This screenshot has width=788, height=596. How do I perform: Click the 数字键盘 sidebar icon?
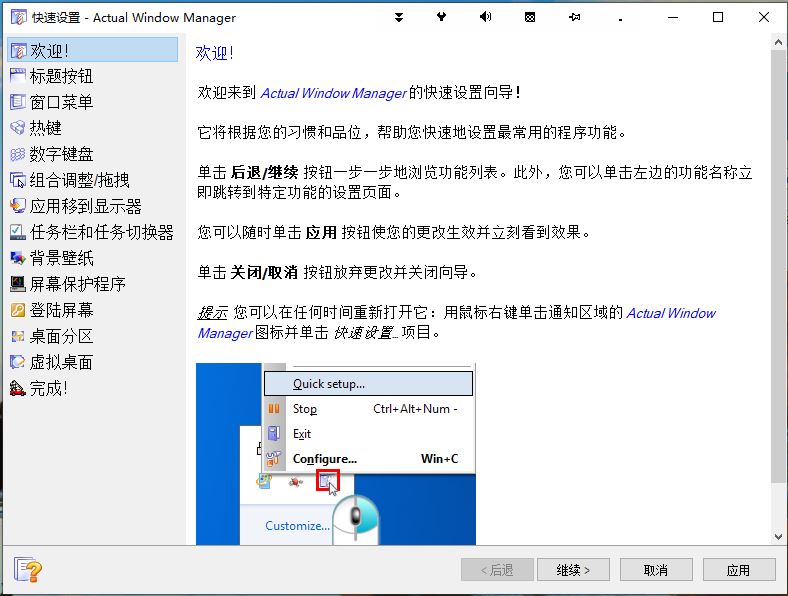(x=18, y=154)
